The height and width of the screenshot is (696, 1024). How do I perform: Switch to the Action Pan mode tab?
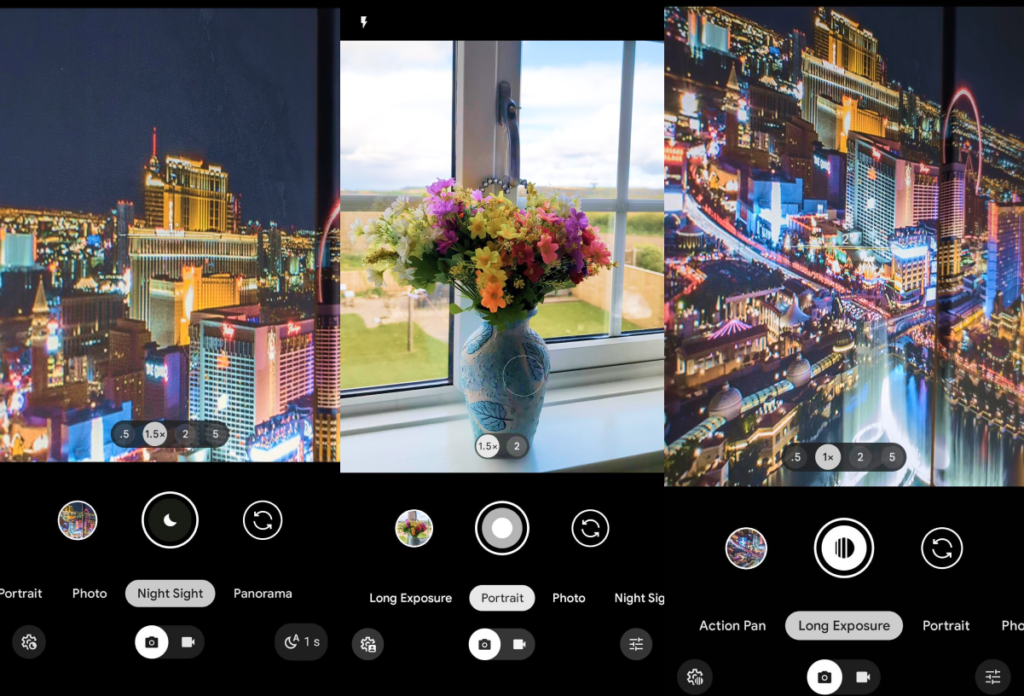pos(732,626)
